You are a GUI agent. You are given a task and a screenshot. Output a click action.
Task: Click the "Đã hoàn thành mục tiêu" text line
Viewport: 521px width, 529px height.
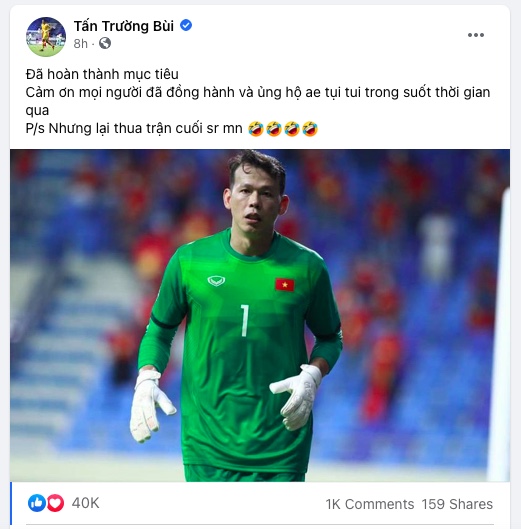pyautogui.click(x=102, y=74)
